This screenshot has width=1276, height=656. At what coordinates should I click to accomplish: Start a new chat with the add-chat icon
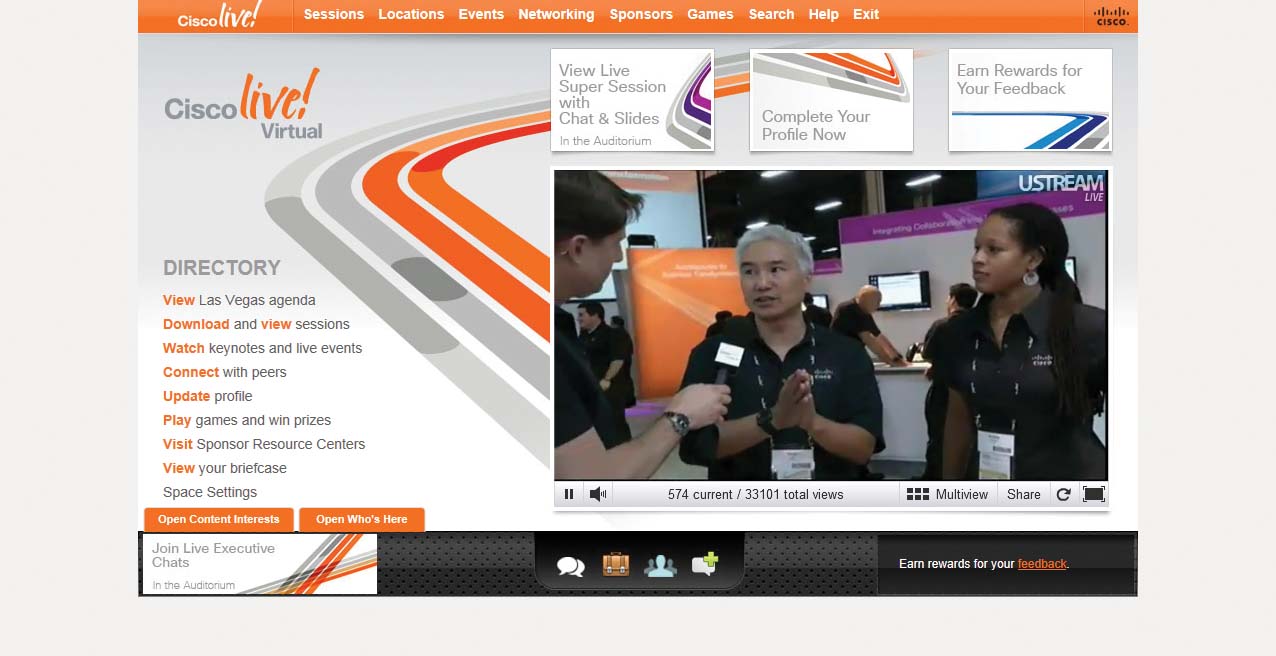[706, 563]
